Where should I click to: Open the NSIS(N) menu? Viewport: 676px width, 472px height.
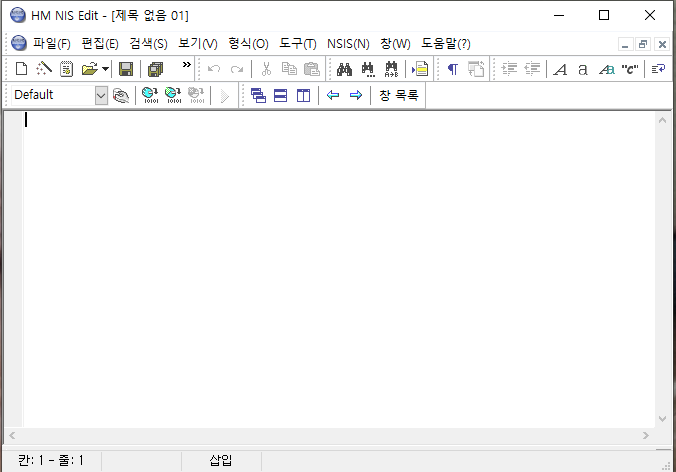pos(348,44)
